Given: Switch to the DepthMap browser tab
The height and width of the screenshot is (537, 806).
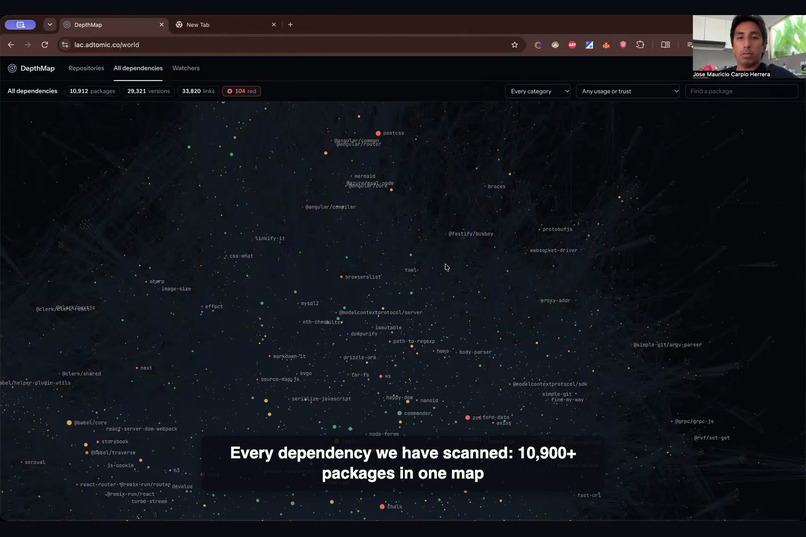Looking at the screenshot, I should 113,24.
